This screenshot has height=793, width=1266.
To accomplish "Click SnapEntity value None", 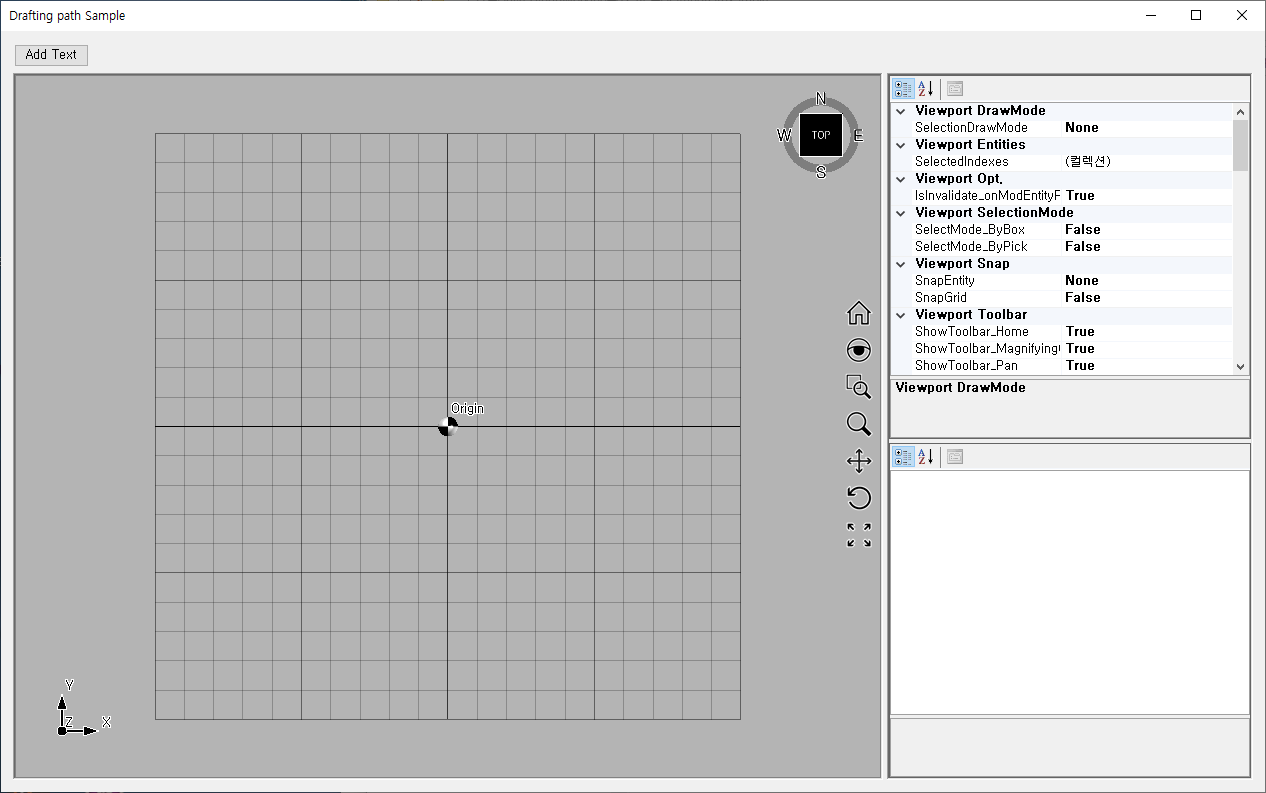I will click(x=1082, y=281).
